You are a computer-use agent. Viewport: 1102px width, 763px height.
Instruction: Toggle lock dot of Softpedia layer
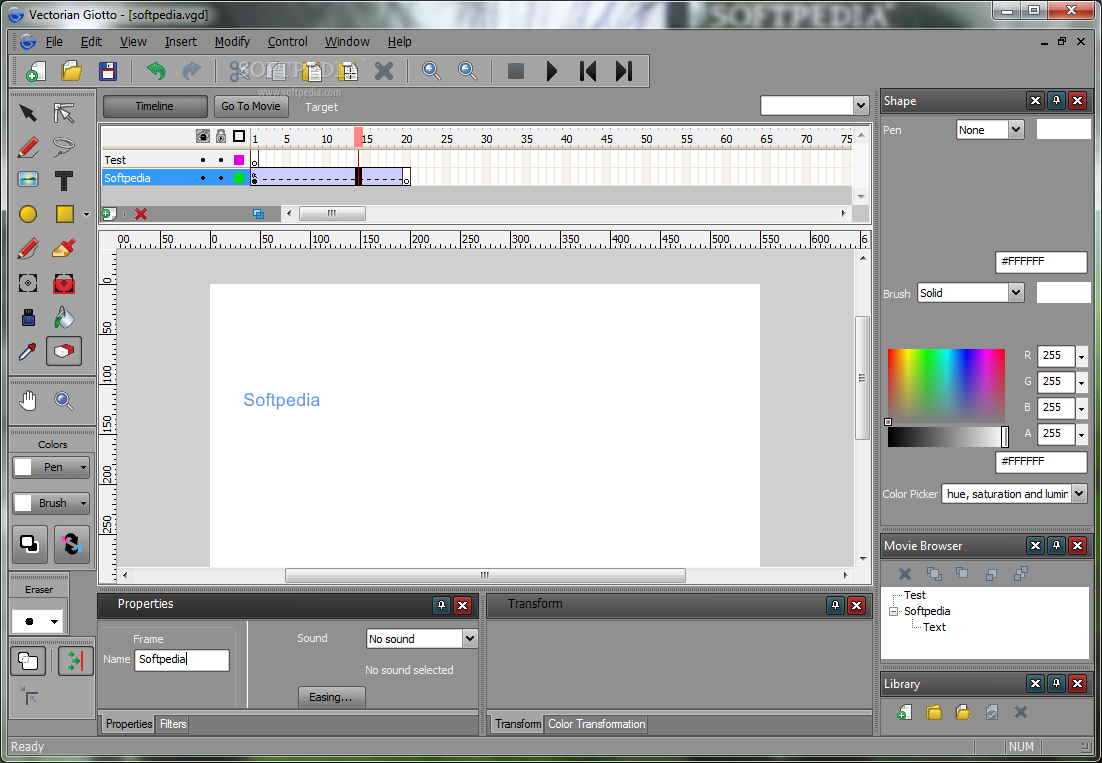(221, 178)
